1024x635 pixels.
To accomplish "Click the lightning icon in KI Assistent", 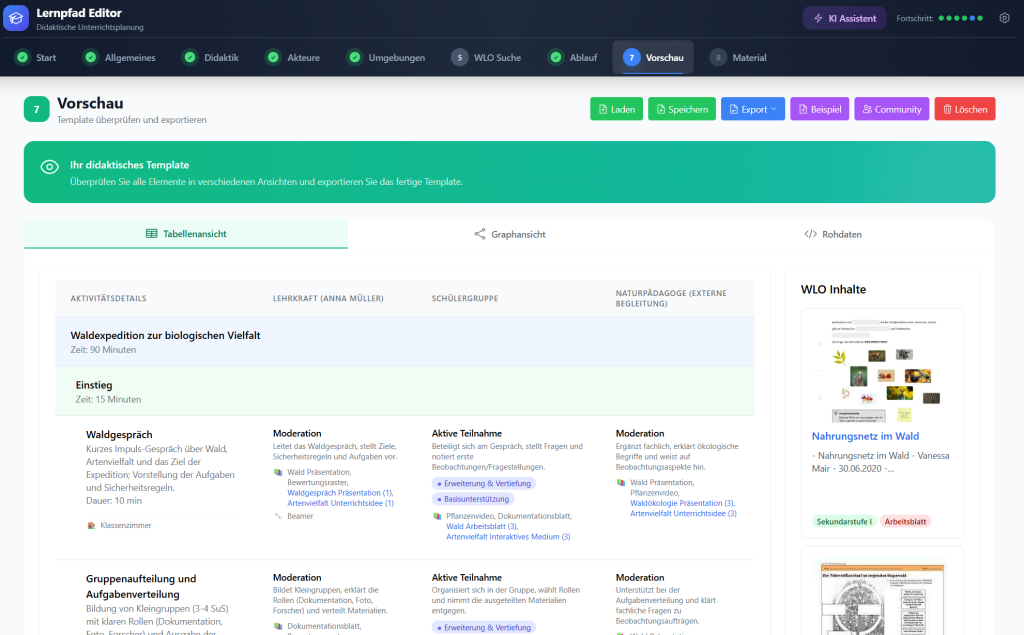I will click(818, 18).
